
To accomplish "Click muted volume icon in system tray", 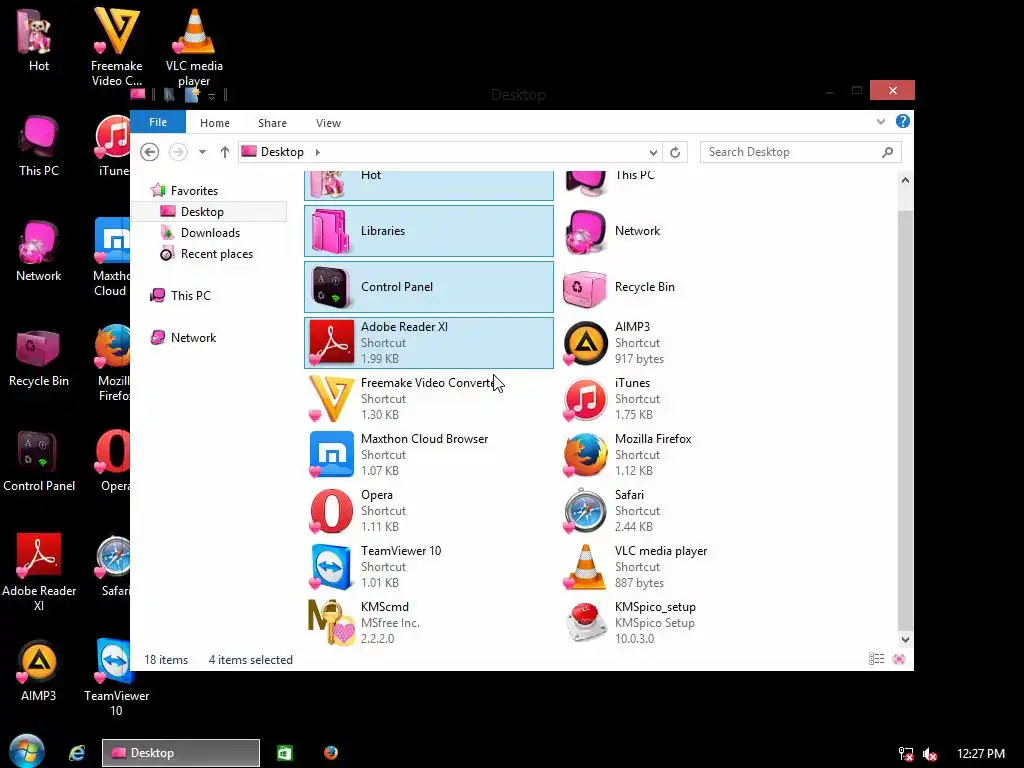I will (930, 754).
